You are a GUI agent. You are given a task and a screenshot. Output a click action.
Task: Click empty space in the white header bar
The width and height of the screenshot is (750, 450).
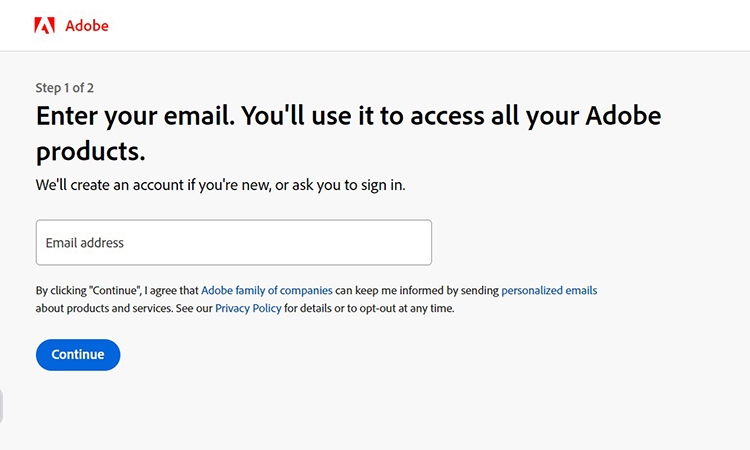pyautogui.click(x=450, y=26)
